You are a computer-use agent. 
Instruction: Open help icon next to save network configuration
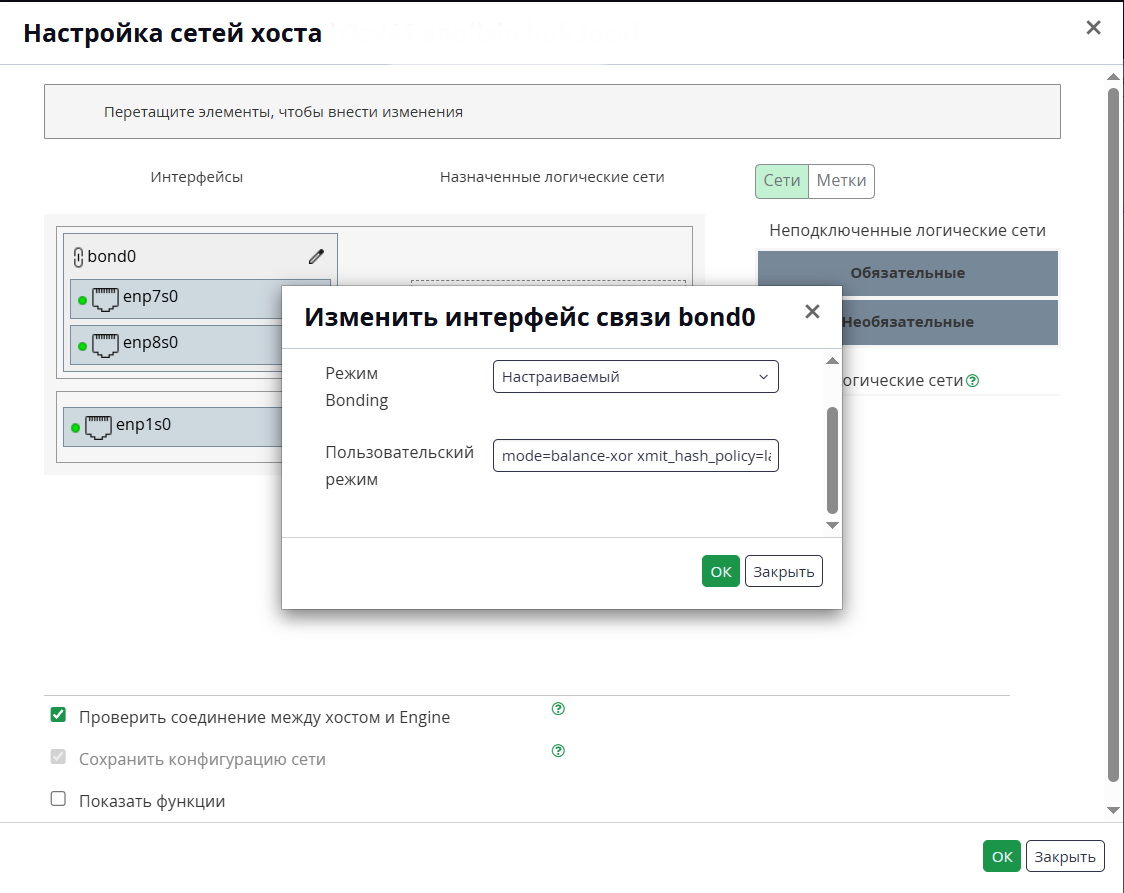tap(558, 750)
